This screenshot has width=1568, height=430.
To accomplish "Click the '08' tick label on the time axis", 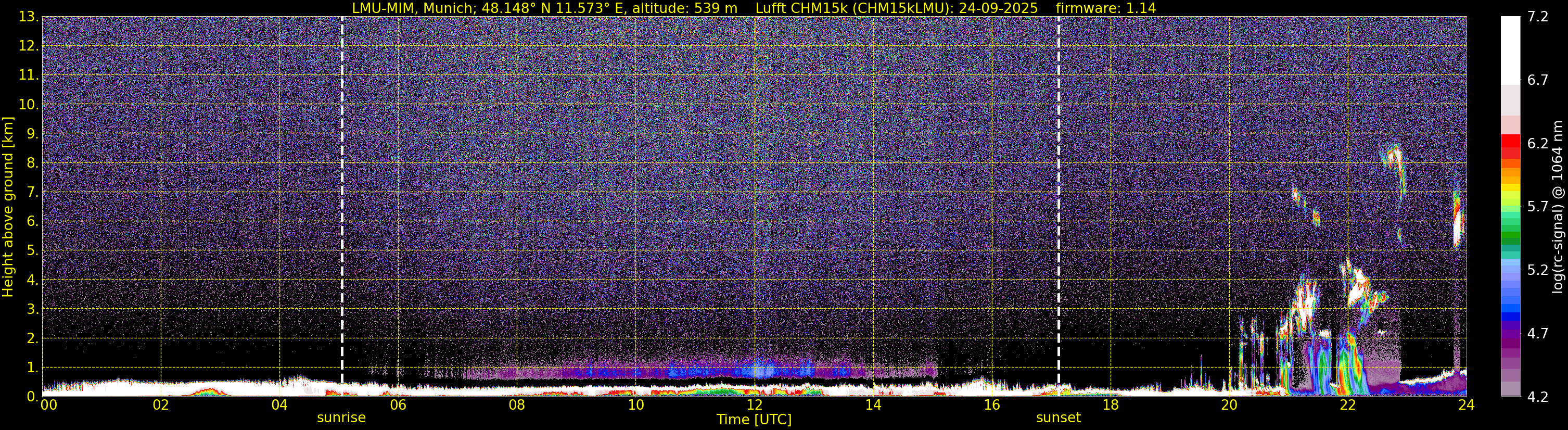I will [x=517, y=405].
